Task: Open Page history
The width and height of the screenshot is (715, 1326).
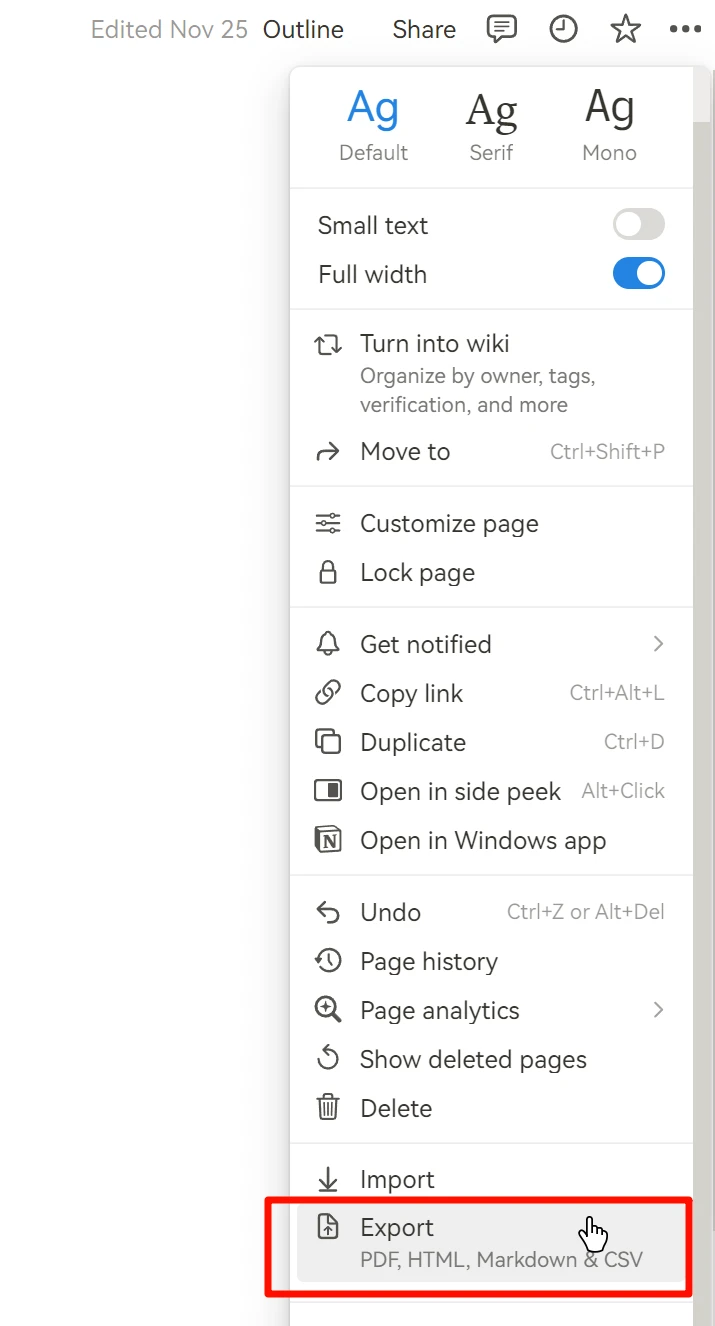Action: (x=428, y=962)
